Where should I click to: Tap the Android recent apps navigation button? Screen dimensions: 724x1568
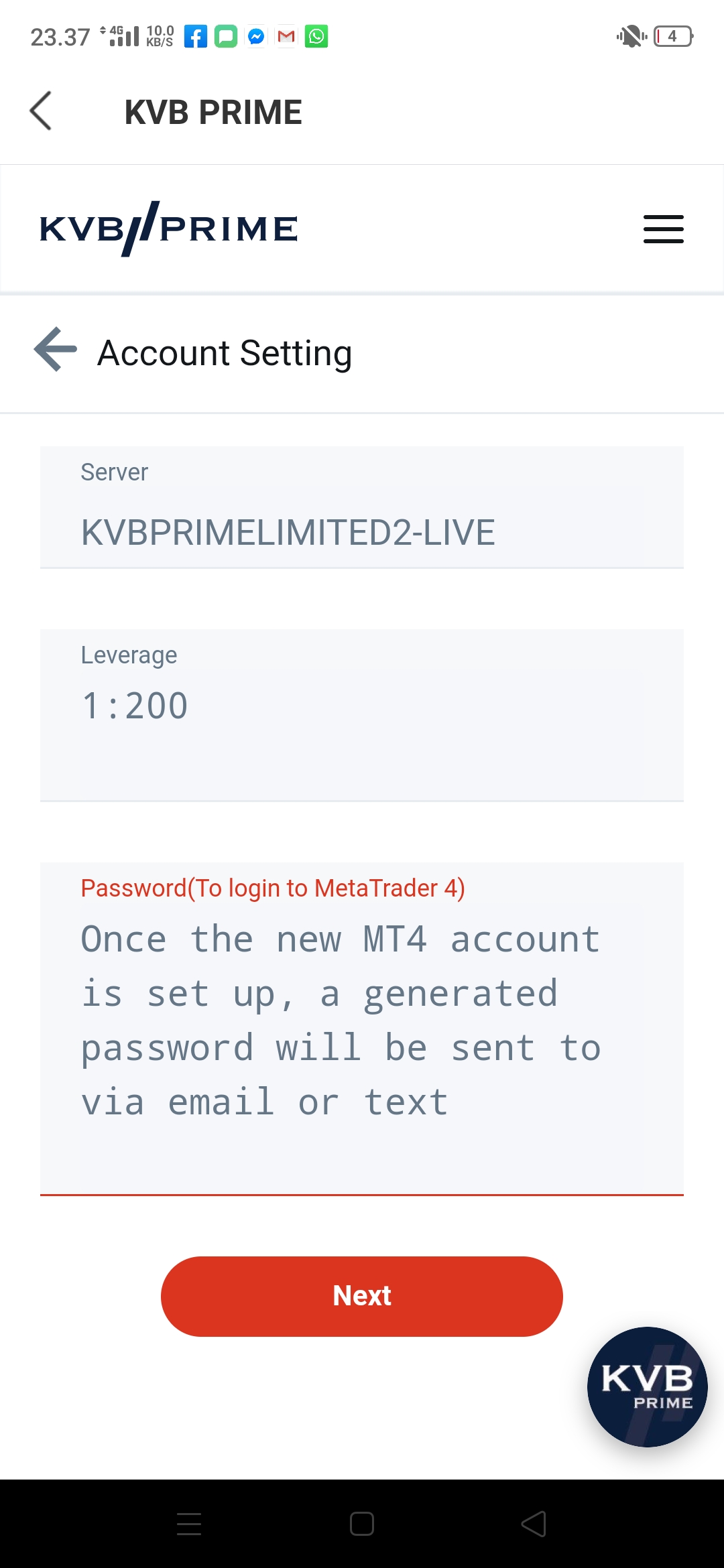(x=189, y=1524)
